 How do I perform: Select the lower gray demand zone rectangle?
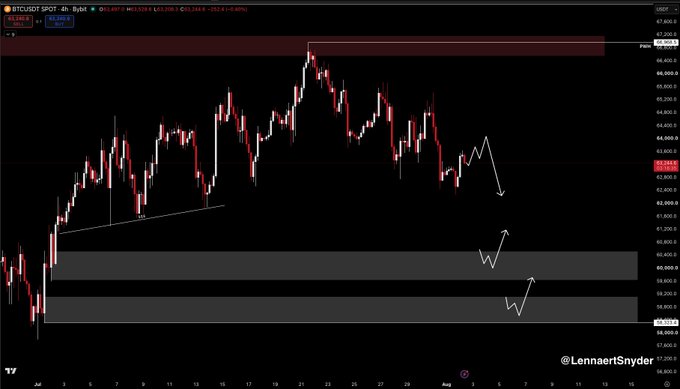coord(341,309)
